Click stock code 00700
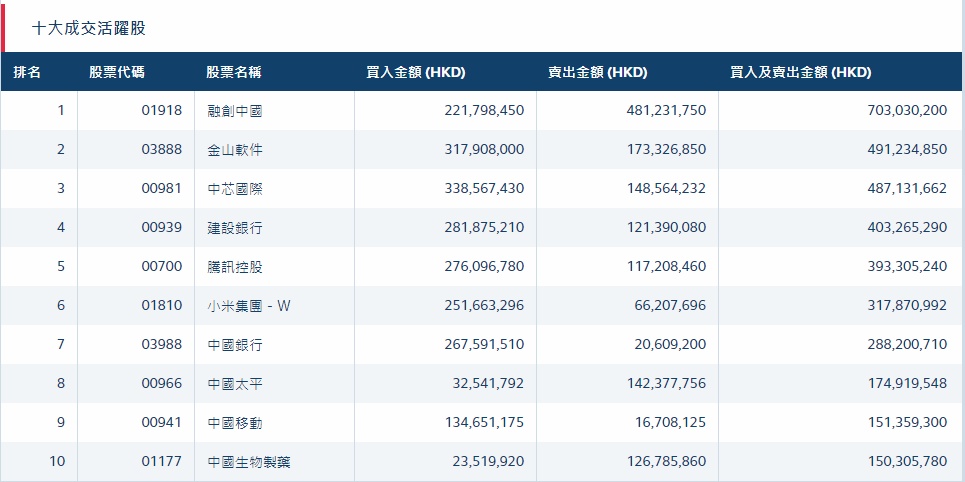This screenshot has width=965, height=482. point(162,267)
